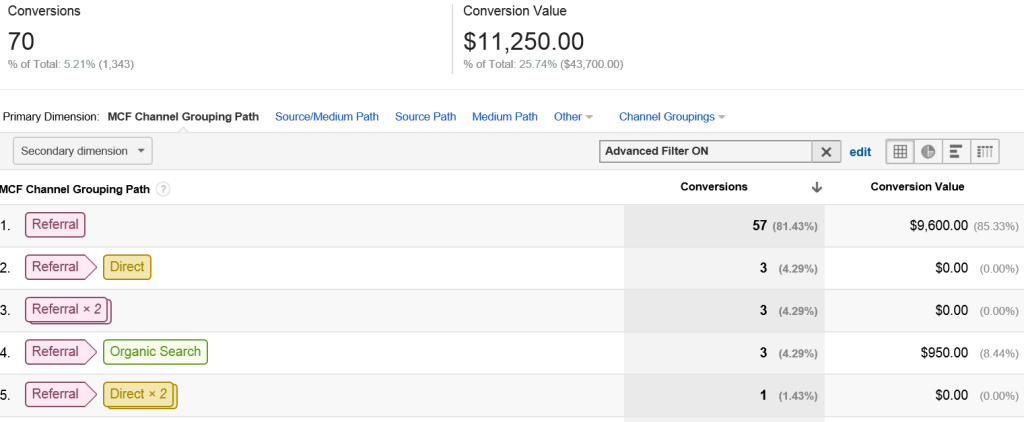The height and width of the screenshot is (422, 1024).
Task: Expand the Other dimension menu
Action: pyautogui.click(x=573, y=117)
